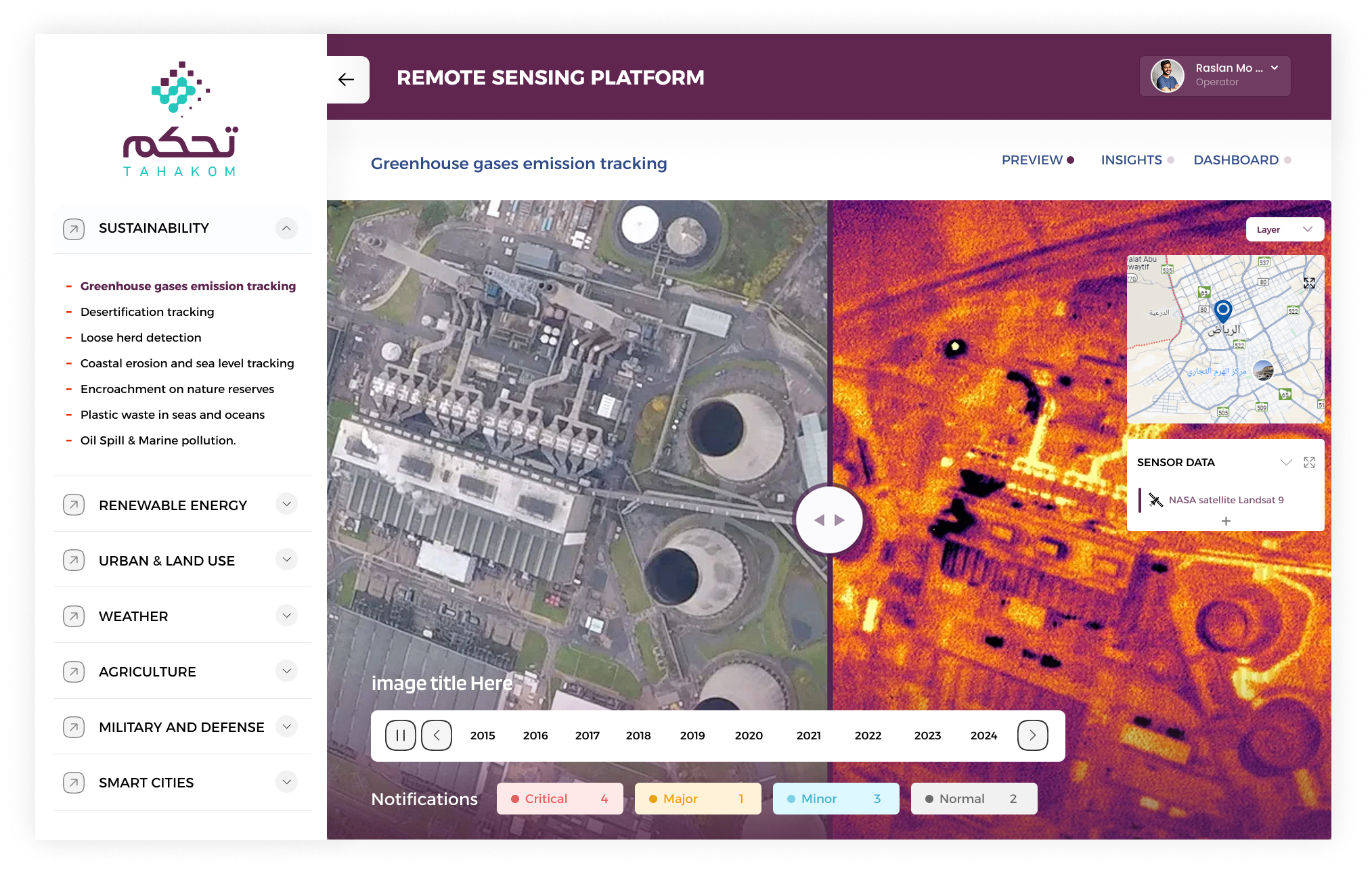Select Desertification tracking
1372x872 pixels.
click(147, 312)
